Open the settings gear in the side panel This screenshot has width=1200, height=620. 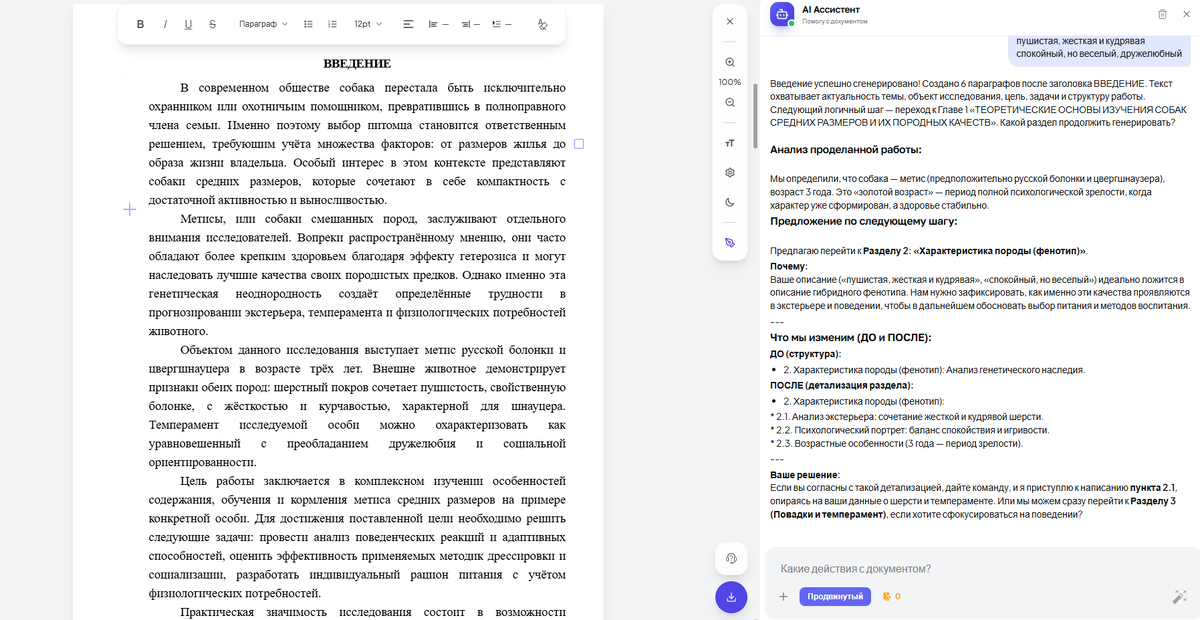[x=730, y=172]
